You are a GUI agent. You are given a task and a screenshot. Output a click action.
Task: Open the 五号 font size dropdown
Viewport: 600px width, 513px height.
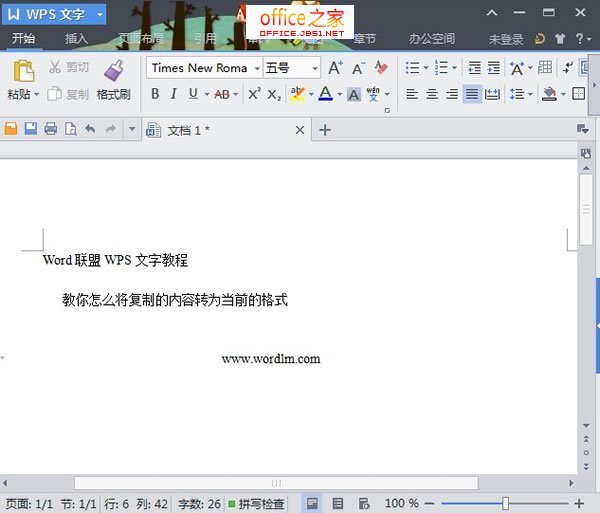click(x=314, y=68)
